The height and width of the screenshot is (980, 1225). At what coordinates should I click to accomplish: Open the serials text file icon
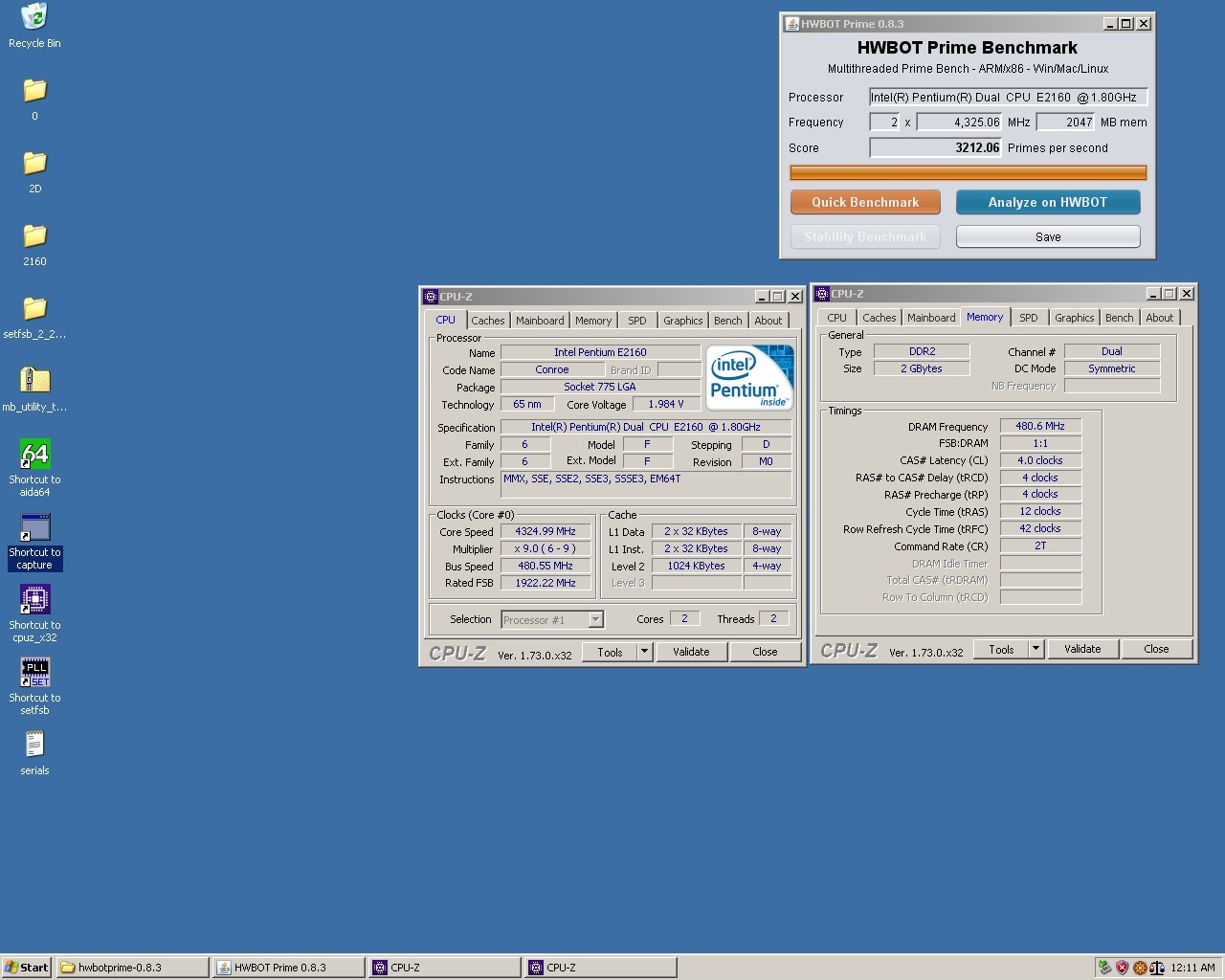tap(34, 745)
